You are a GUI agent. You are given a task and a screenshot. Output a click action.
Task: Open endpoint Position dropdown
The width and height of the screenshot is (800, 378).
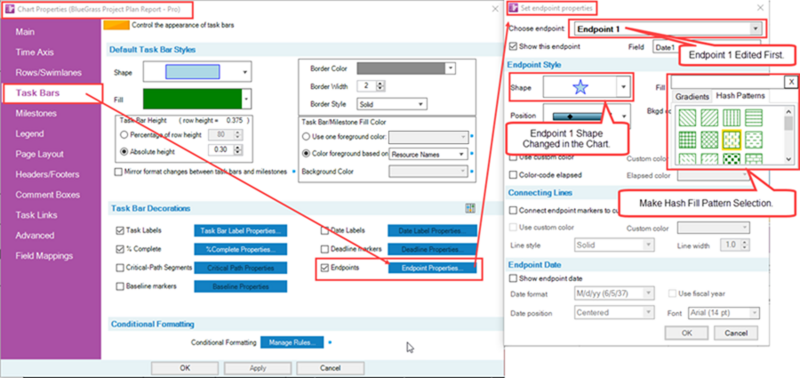[x=624, y=116]
